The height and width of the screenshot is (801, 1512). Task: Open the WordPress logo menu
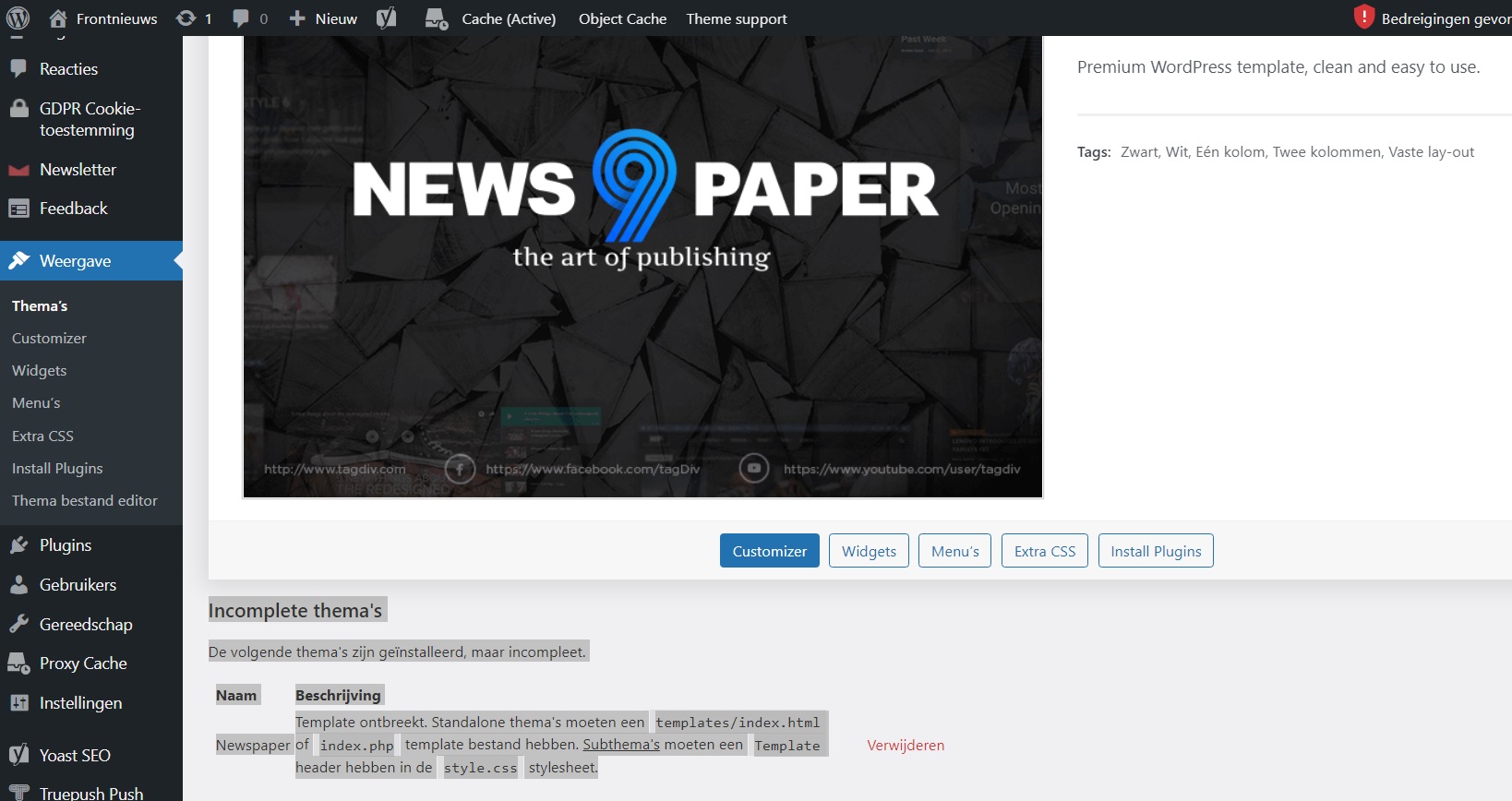tap(18, 18)
